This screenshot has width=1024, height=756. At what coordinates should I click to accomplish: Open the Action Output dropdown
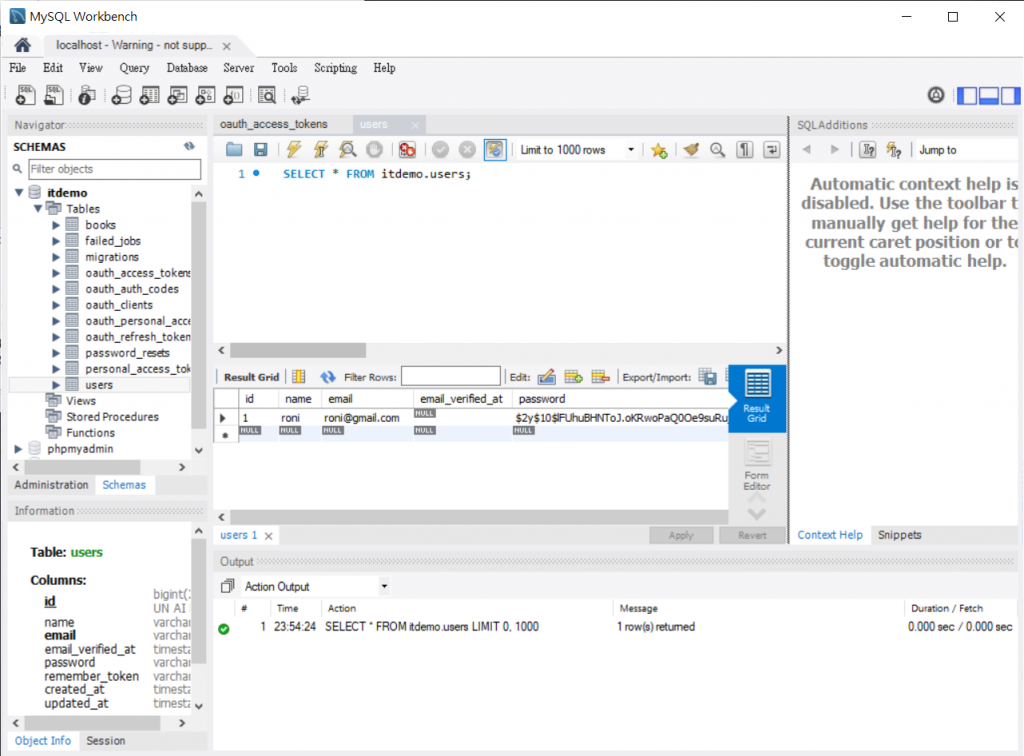384,586
